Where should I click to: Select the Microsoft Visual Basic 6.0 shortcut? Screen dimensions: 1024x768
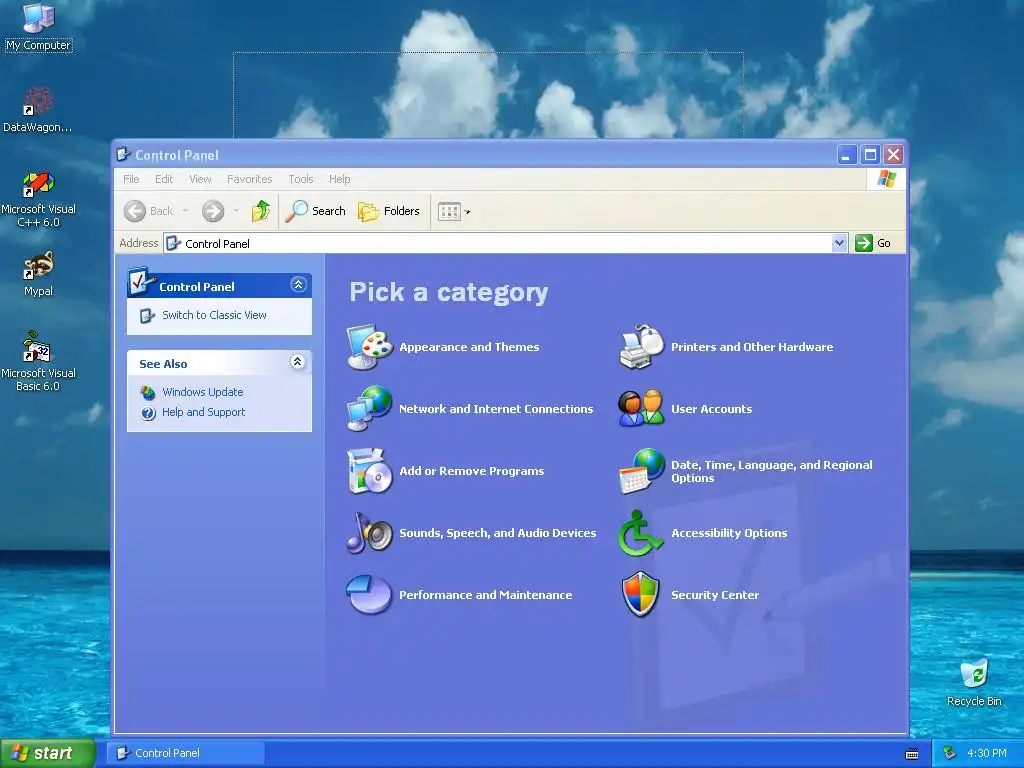click(x=39, y=362)
